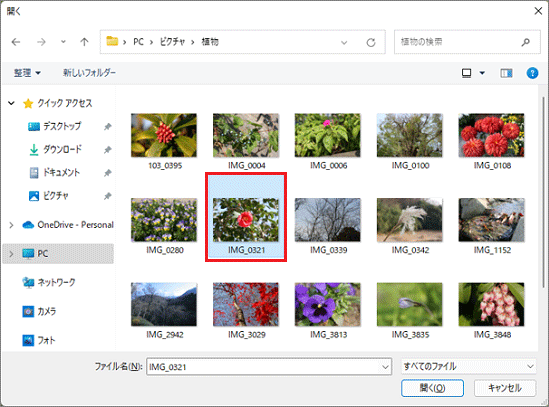
Task: Click the folder icon in address bar
Action: 112,41
